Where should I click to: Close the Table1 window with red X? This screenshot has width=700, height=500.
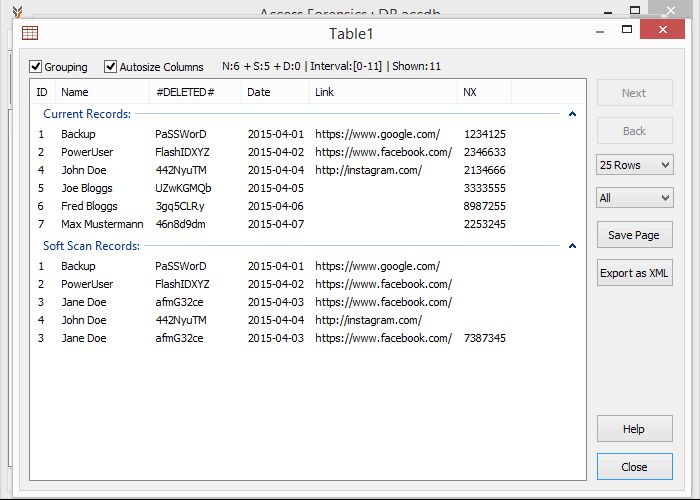tap(662, 29)
